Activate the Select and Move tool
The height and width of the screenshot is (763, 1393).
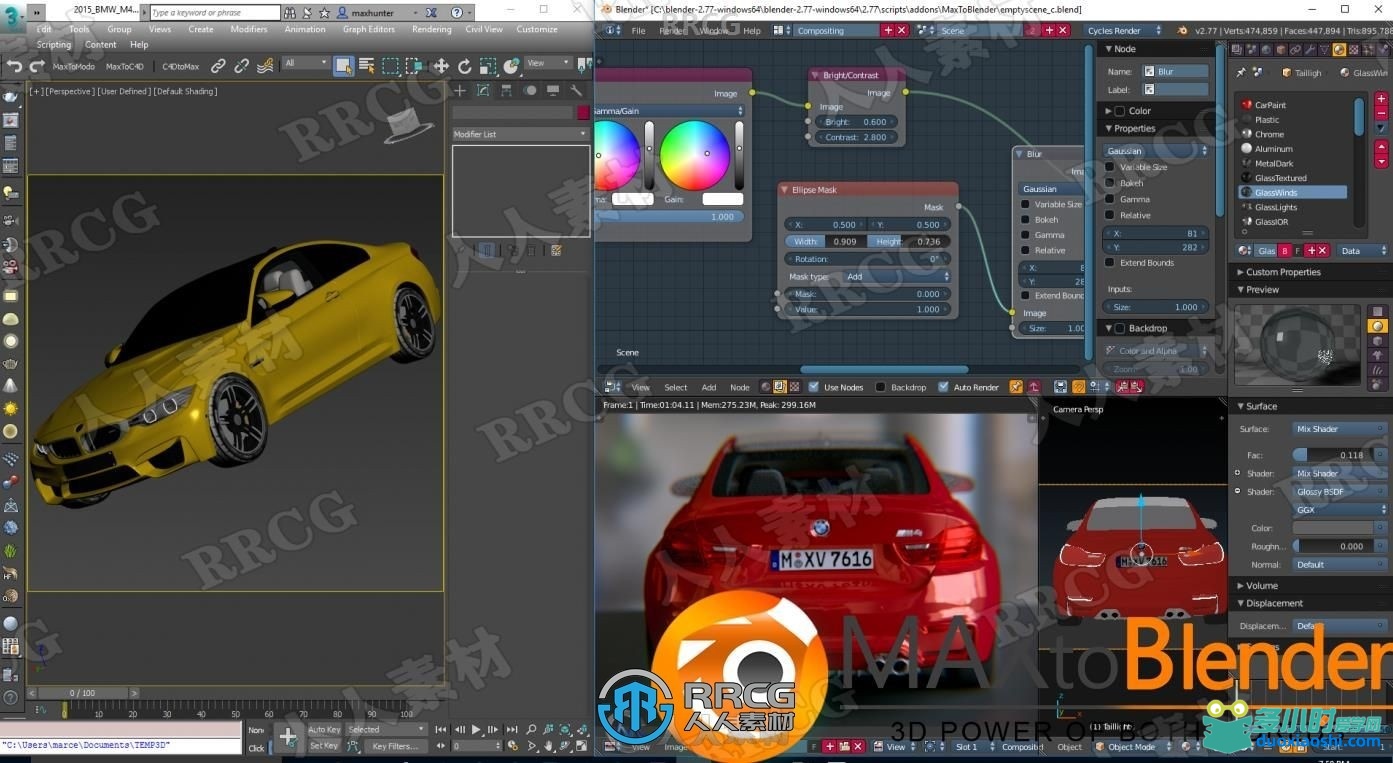point(440,66)
